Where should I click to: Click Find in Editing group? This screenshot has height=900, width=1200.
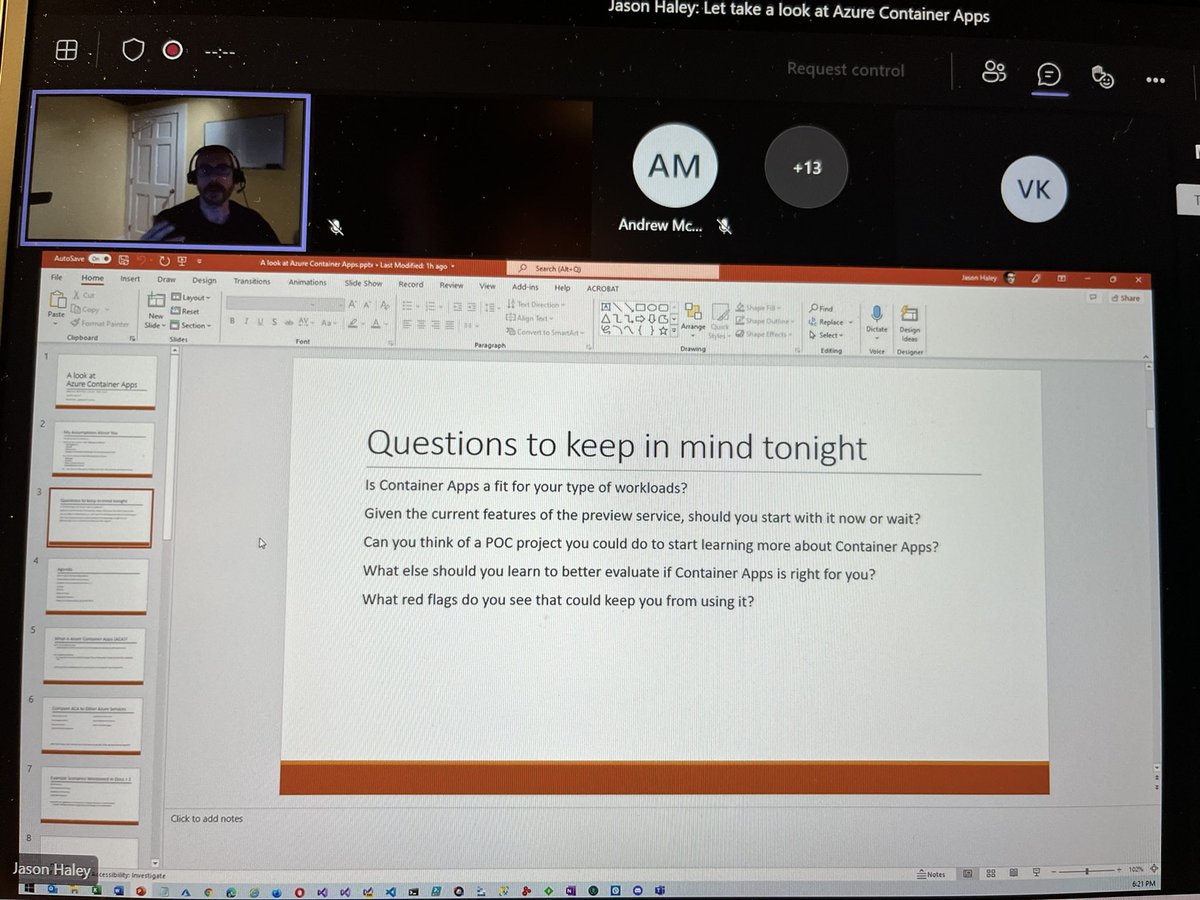pyautogui.click(x=821, y=308)
